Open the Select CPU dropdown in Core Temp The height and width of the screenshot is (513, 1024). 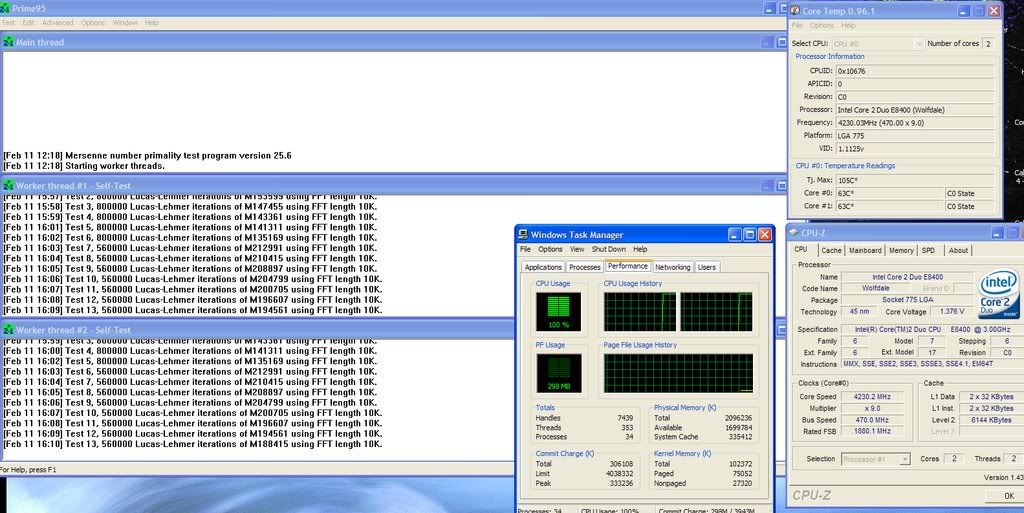878,44
